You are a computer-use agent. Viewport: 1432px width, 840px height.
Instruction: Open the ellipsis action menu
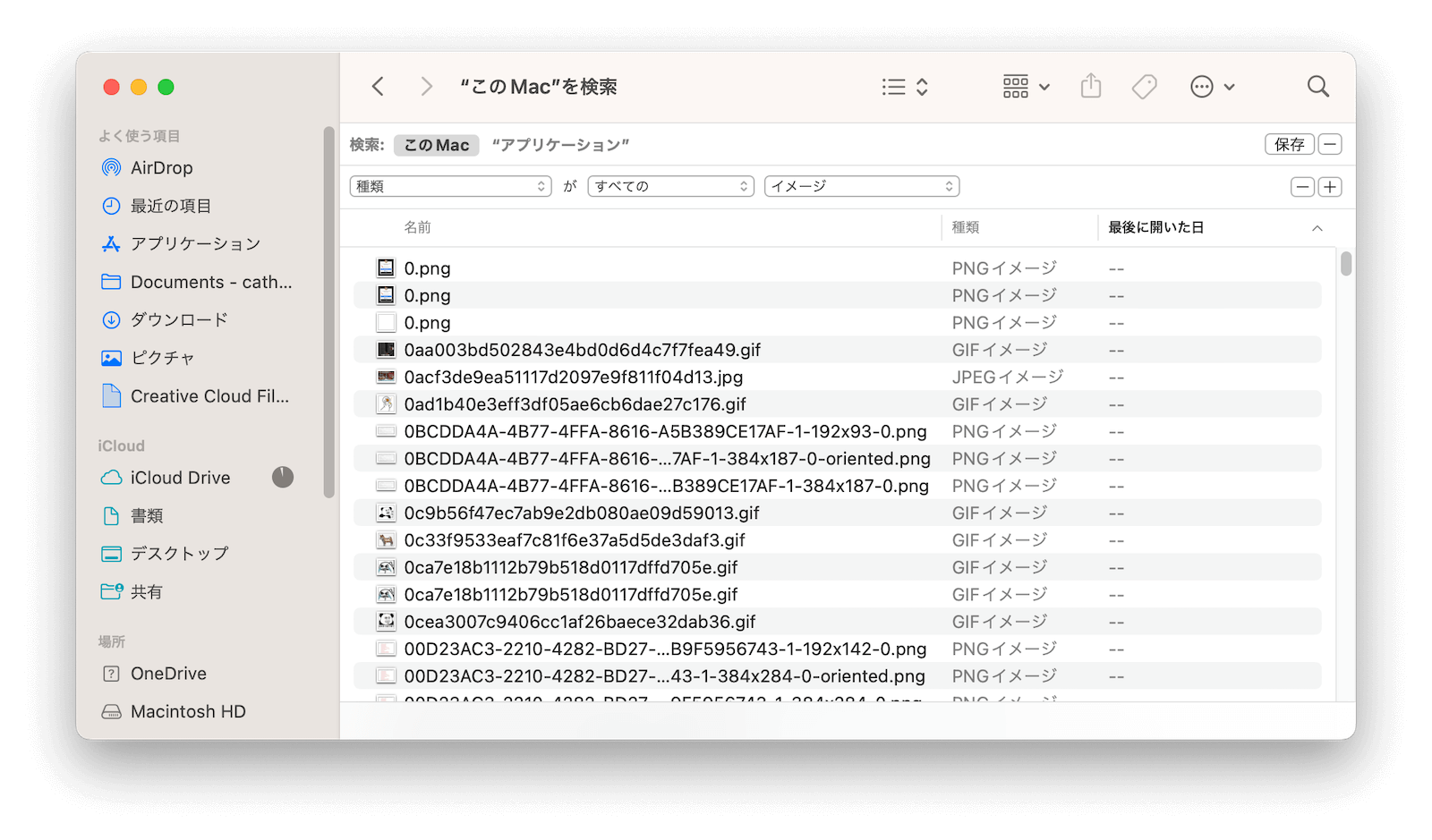click(1212, 87)
